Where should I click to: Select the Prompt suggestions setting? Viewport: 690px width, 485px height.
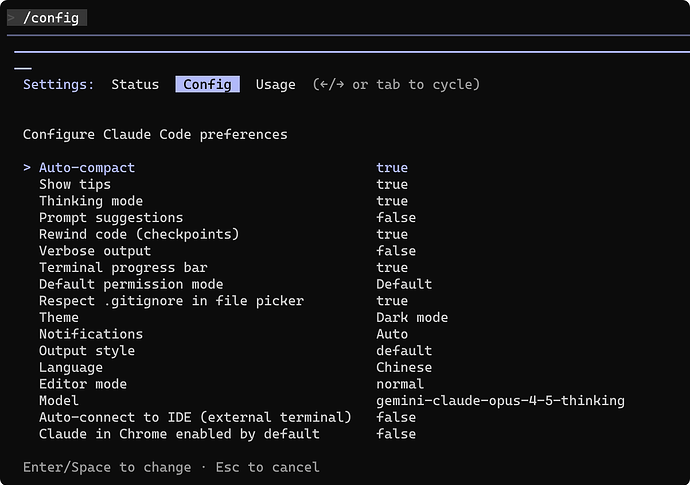click(111, 217)
